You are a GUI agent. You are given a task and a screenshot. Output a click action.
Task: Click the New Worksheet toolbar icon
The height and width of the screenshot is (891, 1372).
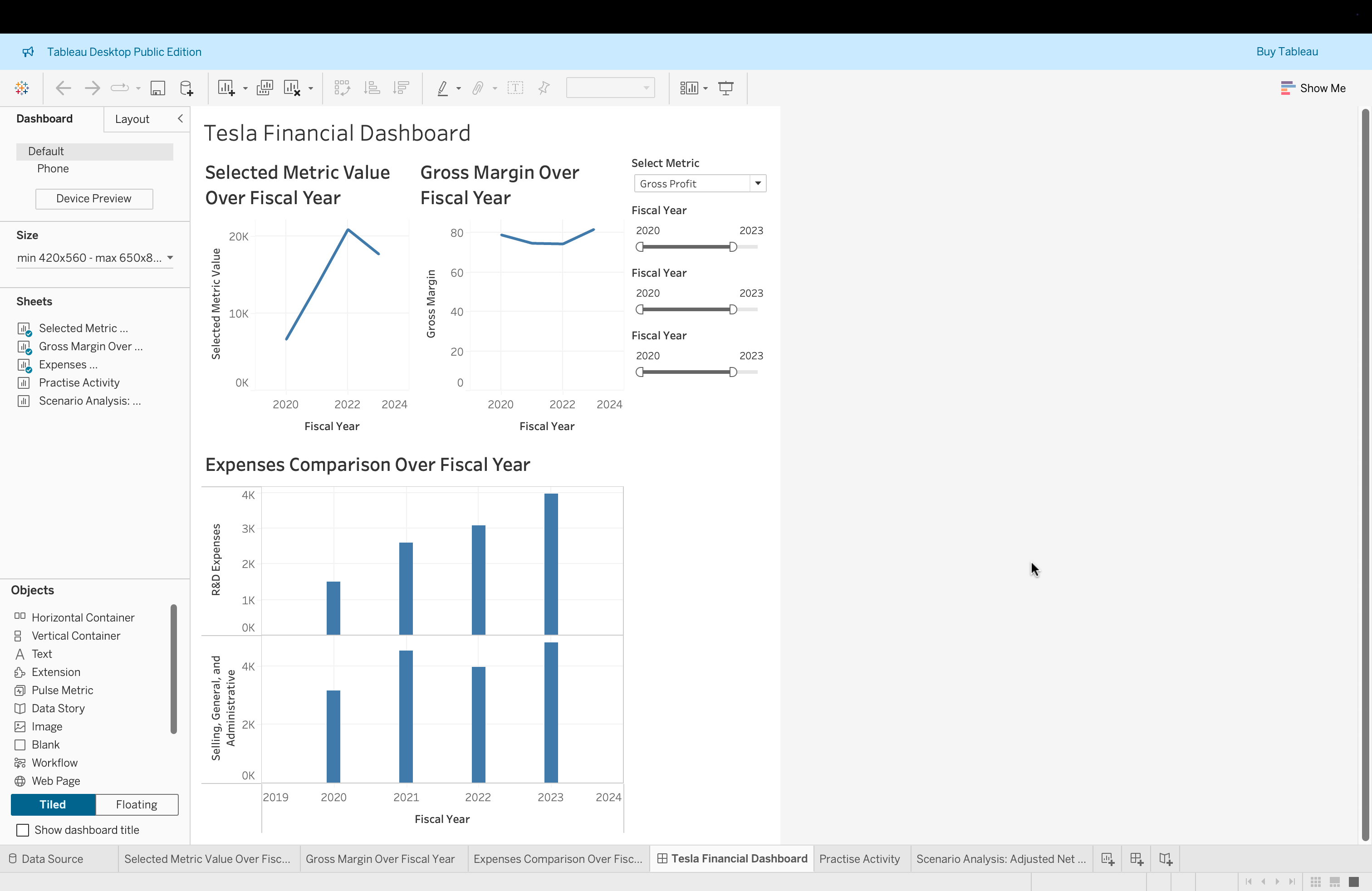(x=225, y=88)
